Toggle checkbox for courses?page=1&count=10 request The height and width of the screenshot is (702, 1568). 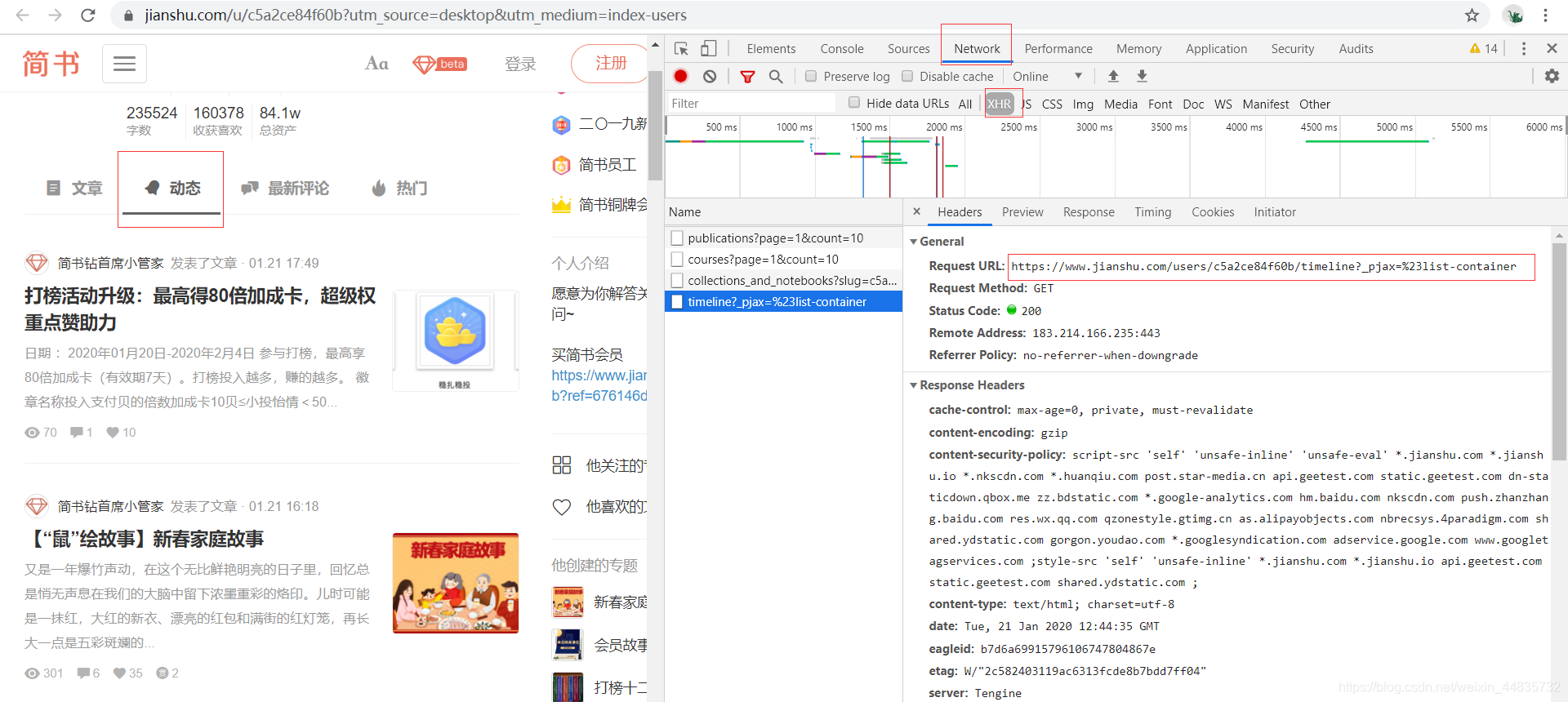click(x=677, y=260)
